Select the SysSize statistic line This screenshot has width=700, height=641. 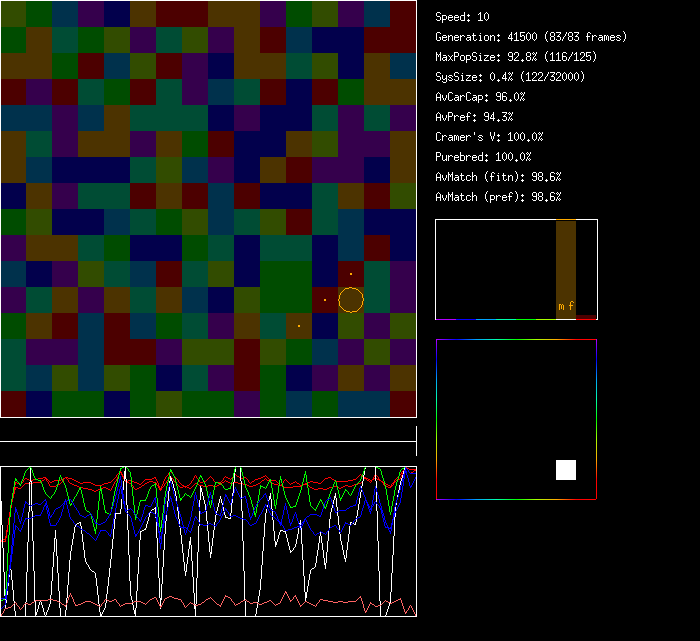pyautogui.click(x=510, y=77)
